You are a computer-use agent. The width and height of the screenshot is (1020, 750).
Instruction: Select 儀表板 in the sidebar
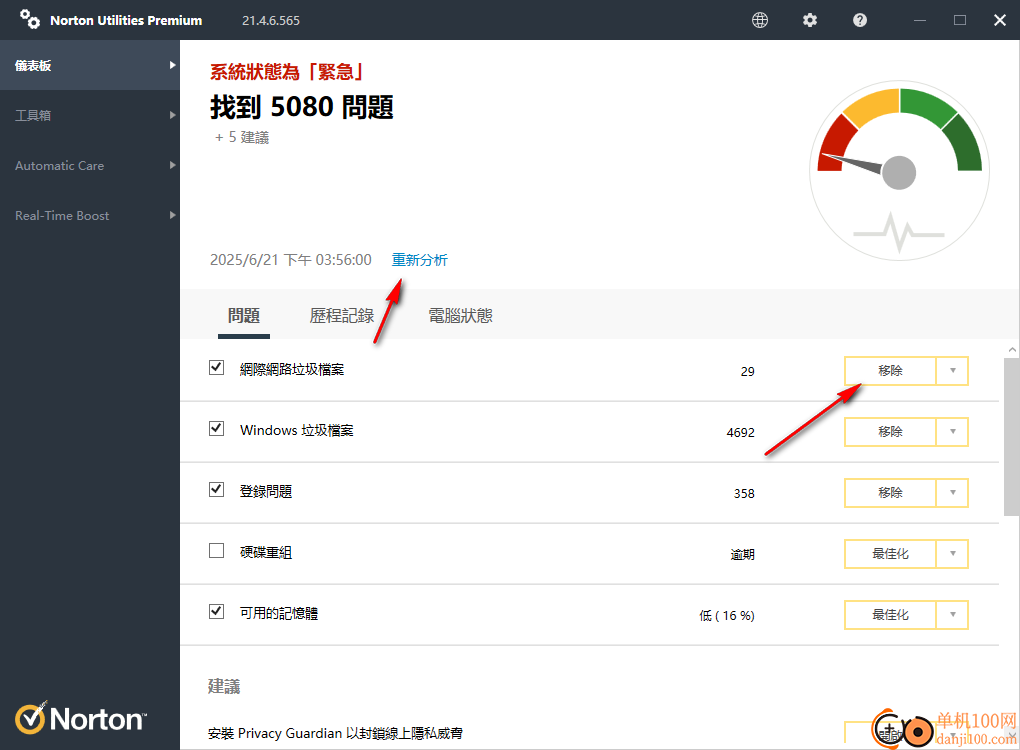(x=90, y=65)
